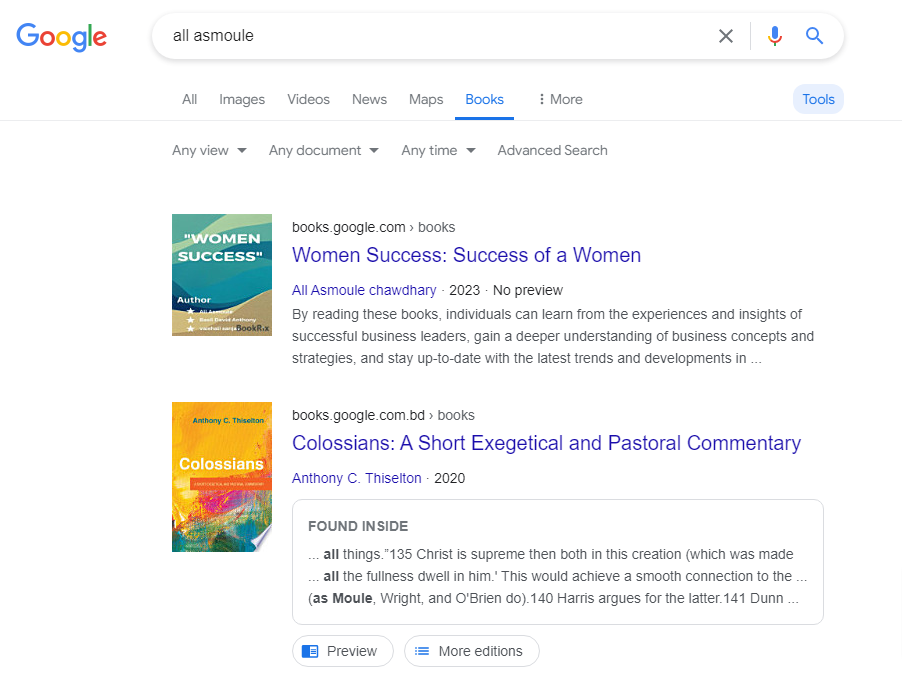Open the Colossians commentary title link
Viewport: 902px width, 684px height.
[x=546, y=443]
